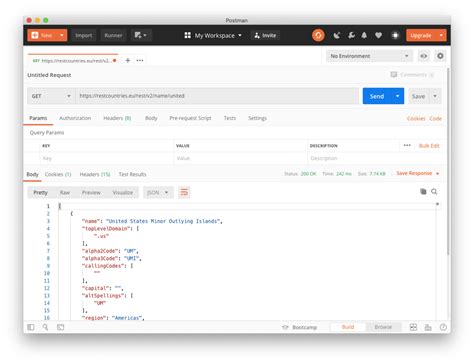The image size is (474, 364).
Task: Toggle the sidebar icon in the status bar
Action: coord(31,327)
